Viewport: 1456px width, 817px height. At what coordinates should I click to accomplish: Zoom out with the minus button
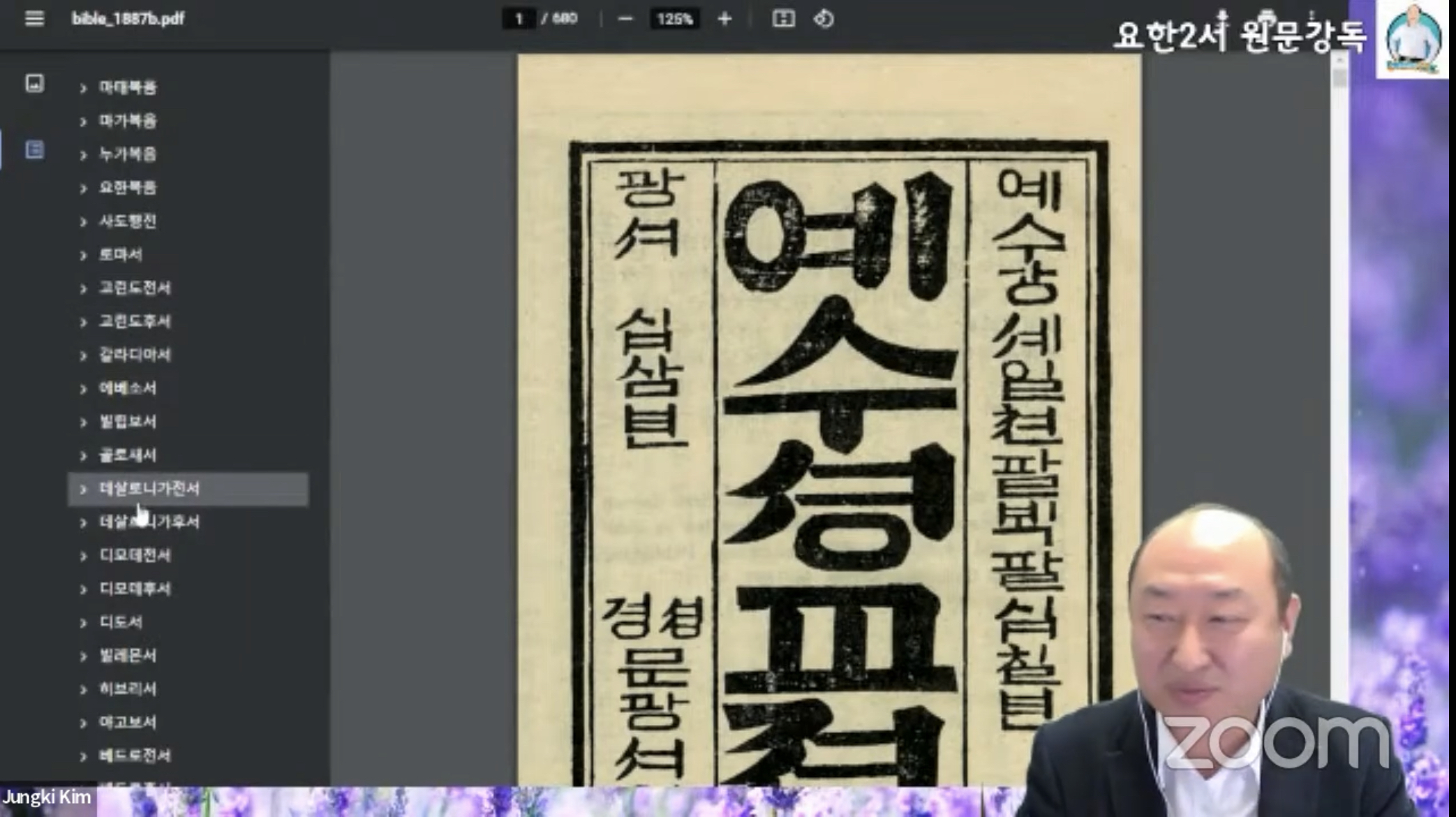[x=625, y=19]
